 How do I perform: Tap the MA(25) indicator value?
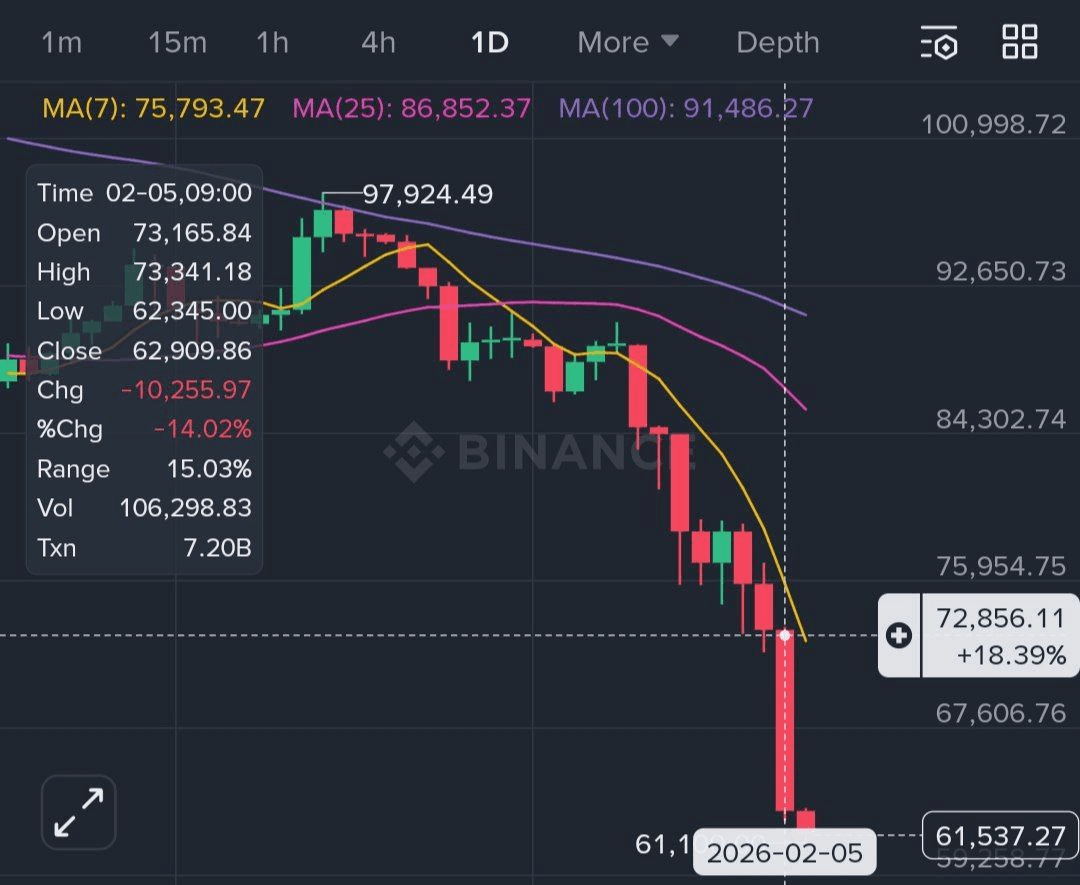(411, 108)
